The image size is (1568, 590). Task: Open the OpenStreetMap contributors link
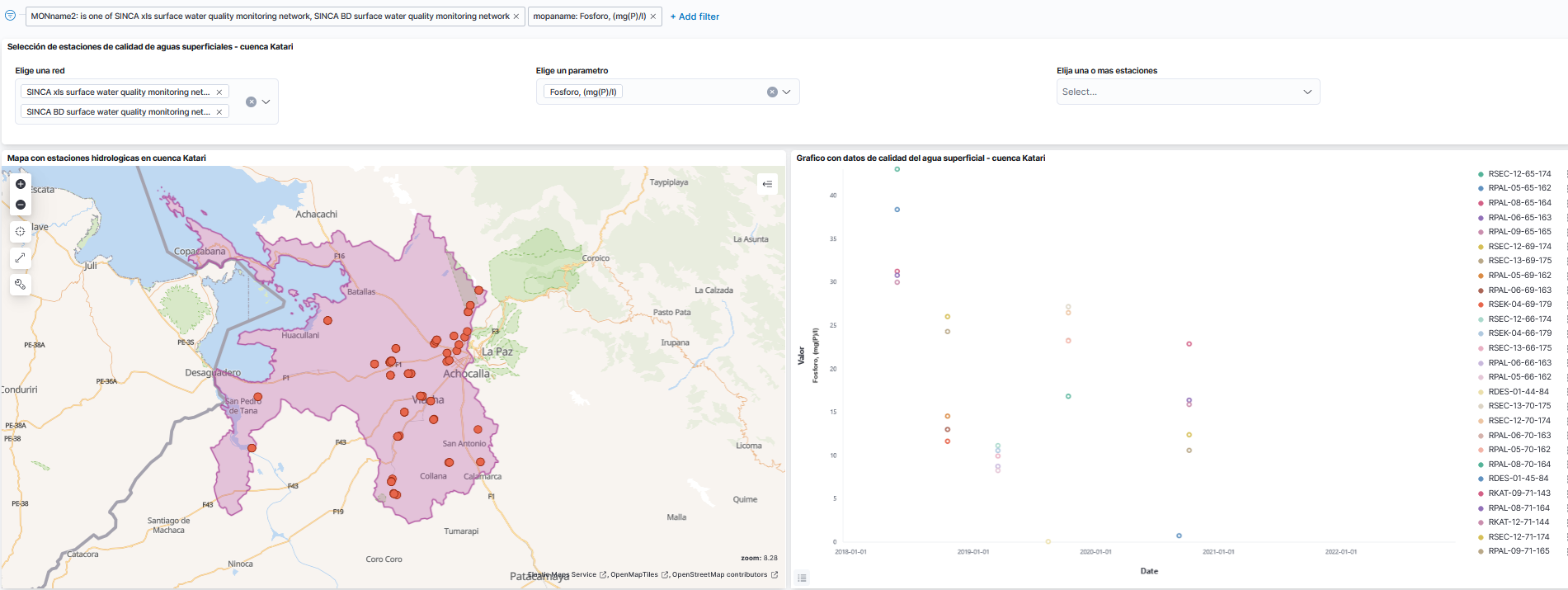tap(719, 575)
